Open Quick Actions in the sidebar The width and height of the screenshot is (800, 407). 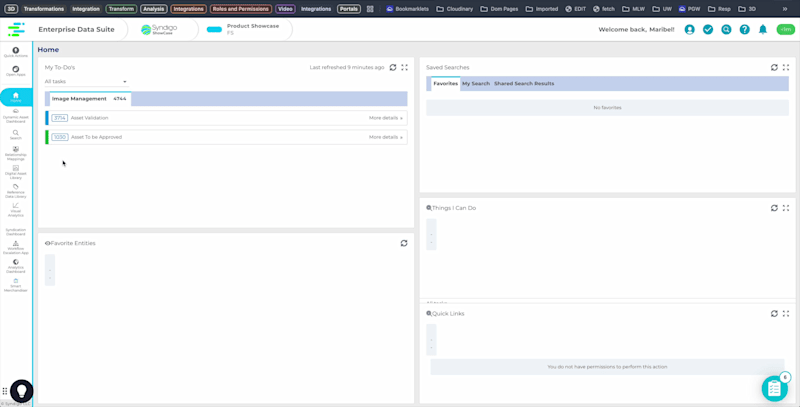click(16, 51)
